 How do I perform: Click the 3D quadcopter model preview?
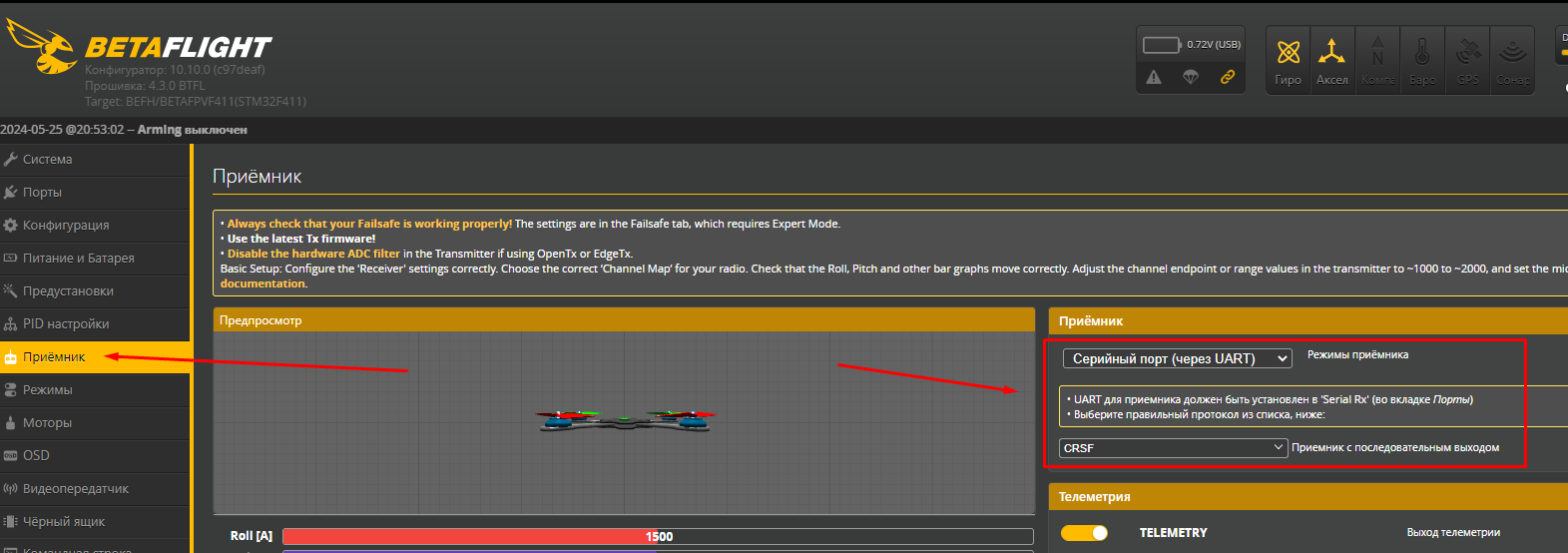coord(624,420)
